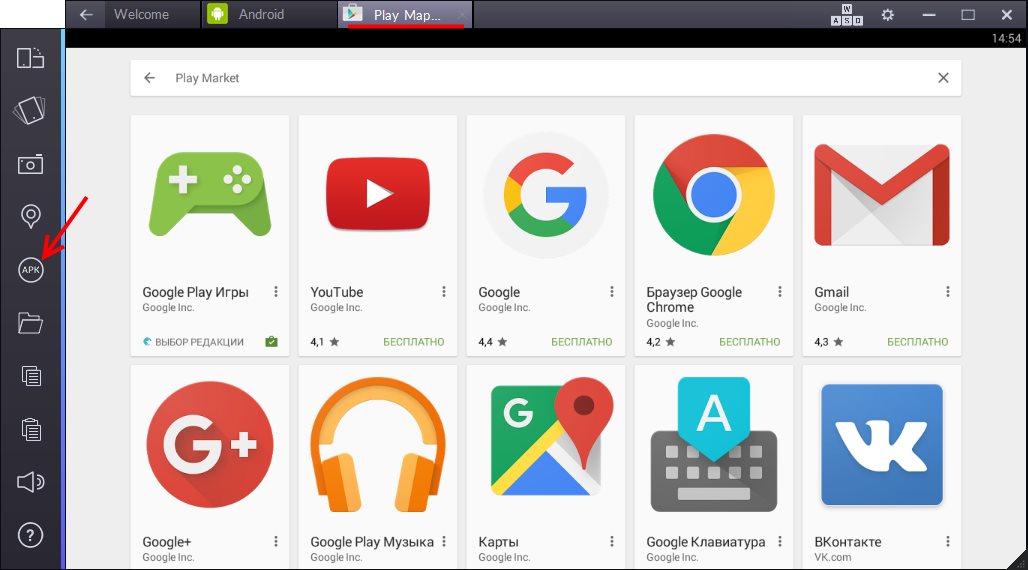Open the YouTube app icon
The width and height of the screenshot is (1028, 570).
coord(378,194)
